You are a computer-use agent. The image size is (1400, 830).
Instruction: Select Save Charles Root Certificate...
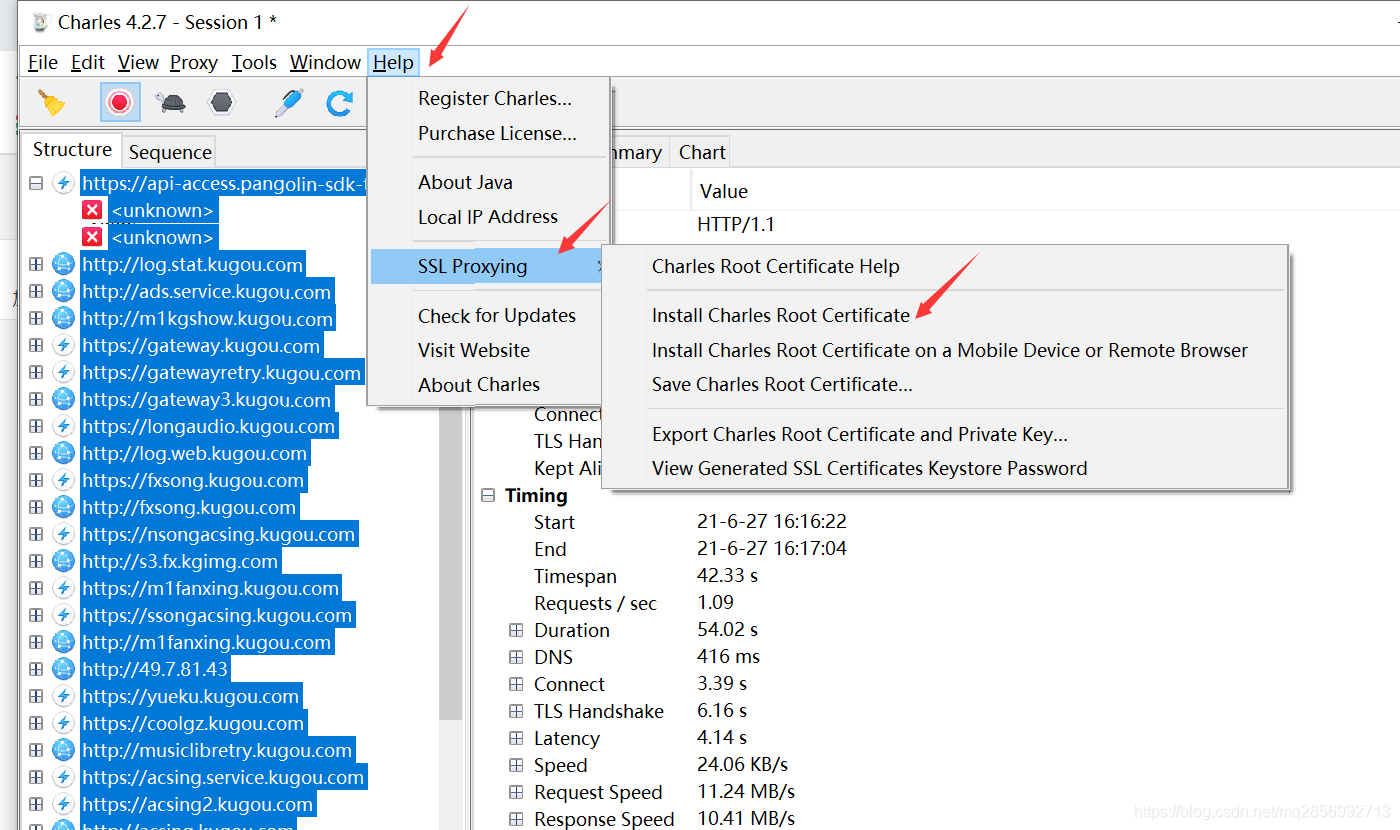click(x=782, y=384)
